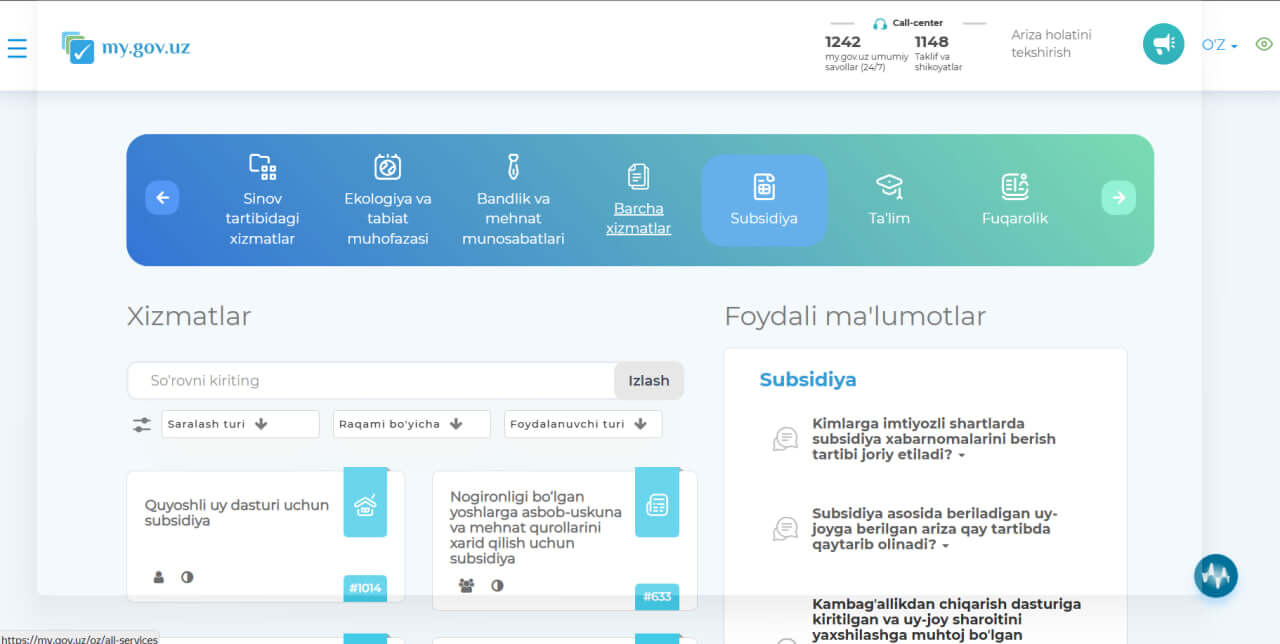Open the Raqami bo'yicha dropdown
This screenshot has height=644, width=1280.
coord(411,424)
